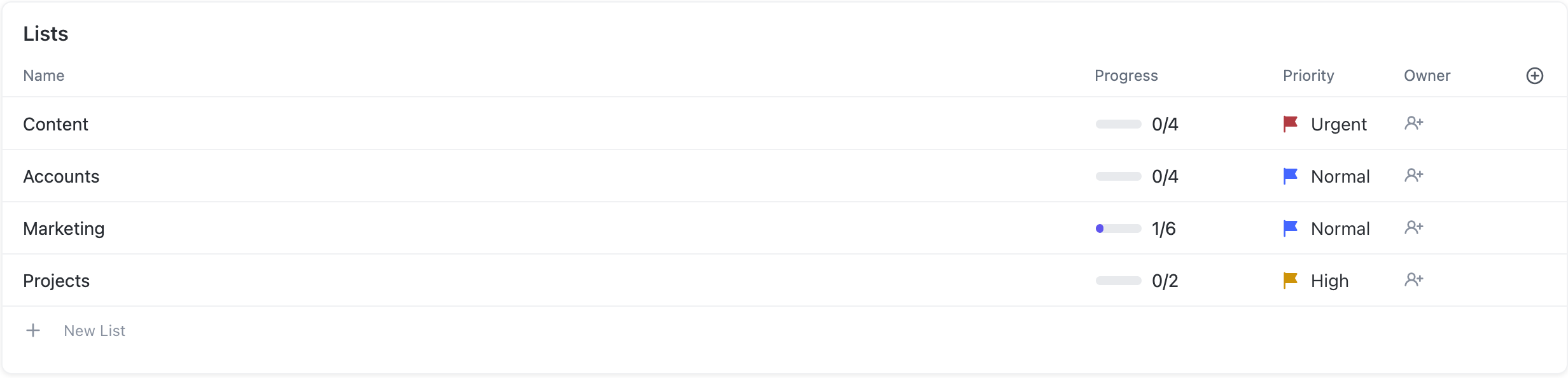
Task: Assign owner to Marketing list
Action: [x=1413, y=228]
